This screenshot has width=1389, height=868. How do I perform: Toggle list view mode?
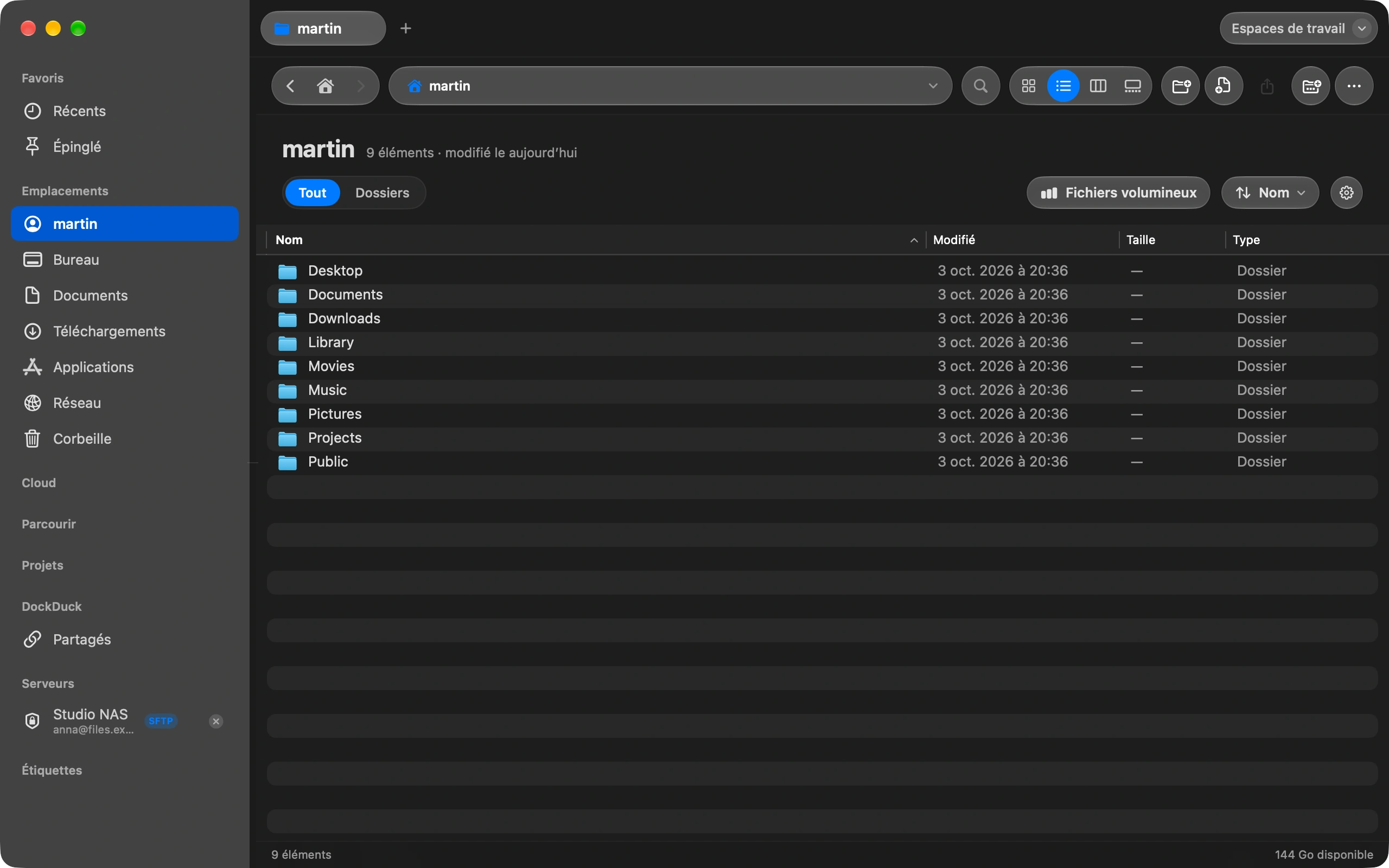coord(1063,86)
